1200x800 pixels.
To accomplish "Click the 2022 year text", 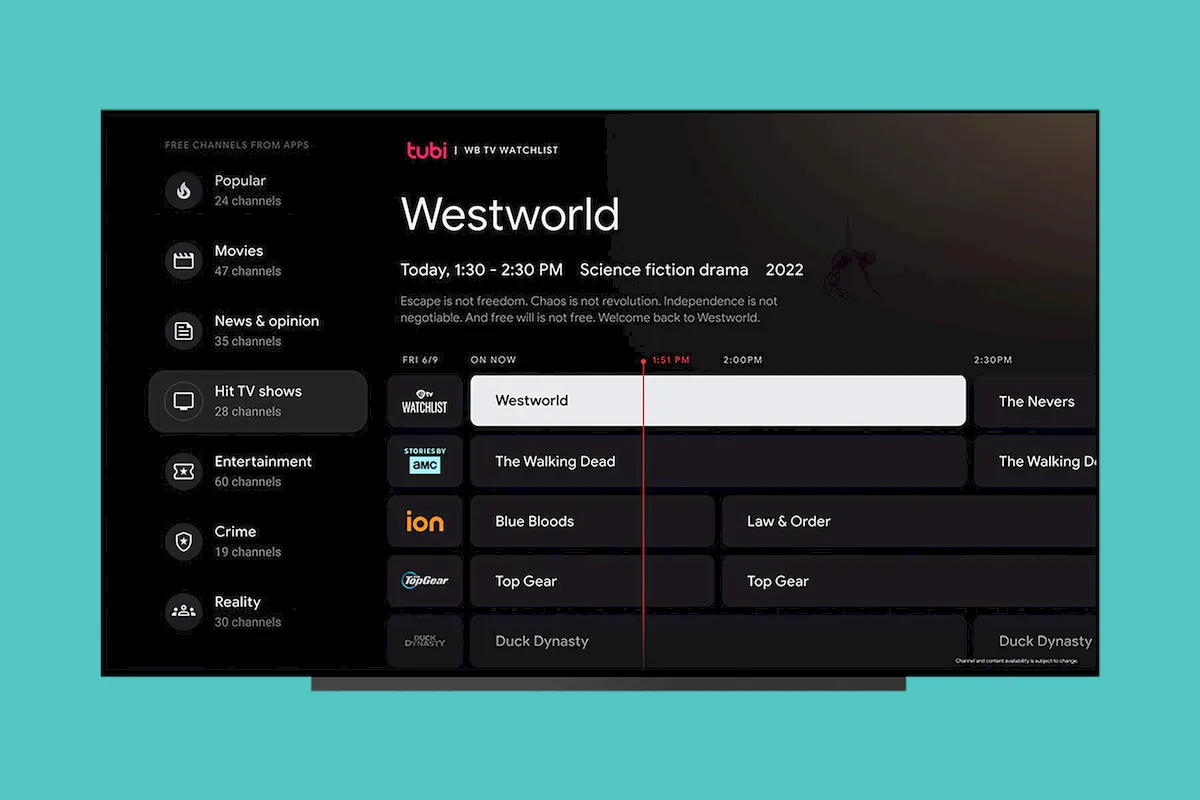I will [x=784, y=270].
